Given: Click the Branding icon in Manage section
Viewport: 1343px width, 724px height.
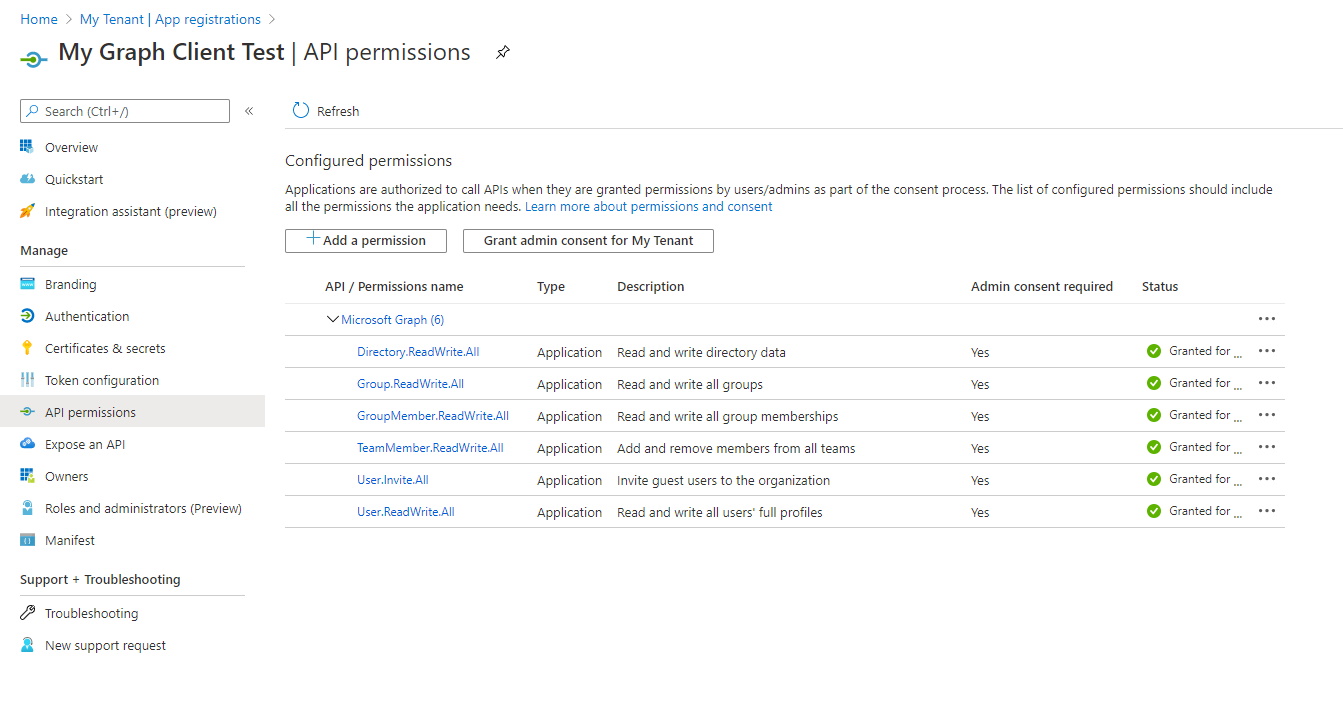Looking at the screenshot, I should [27, 284].
